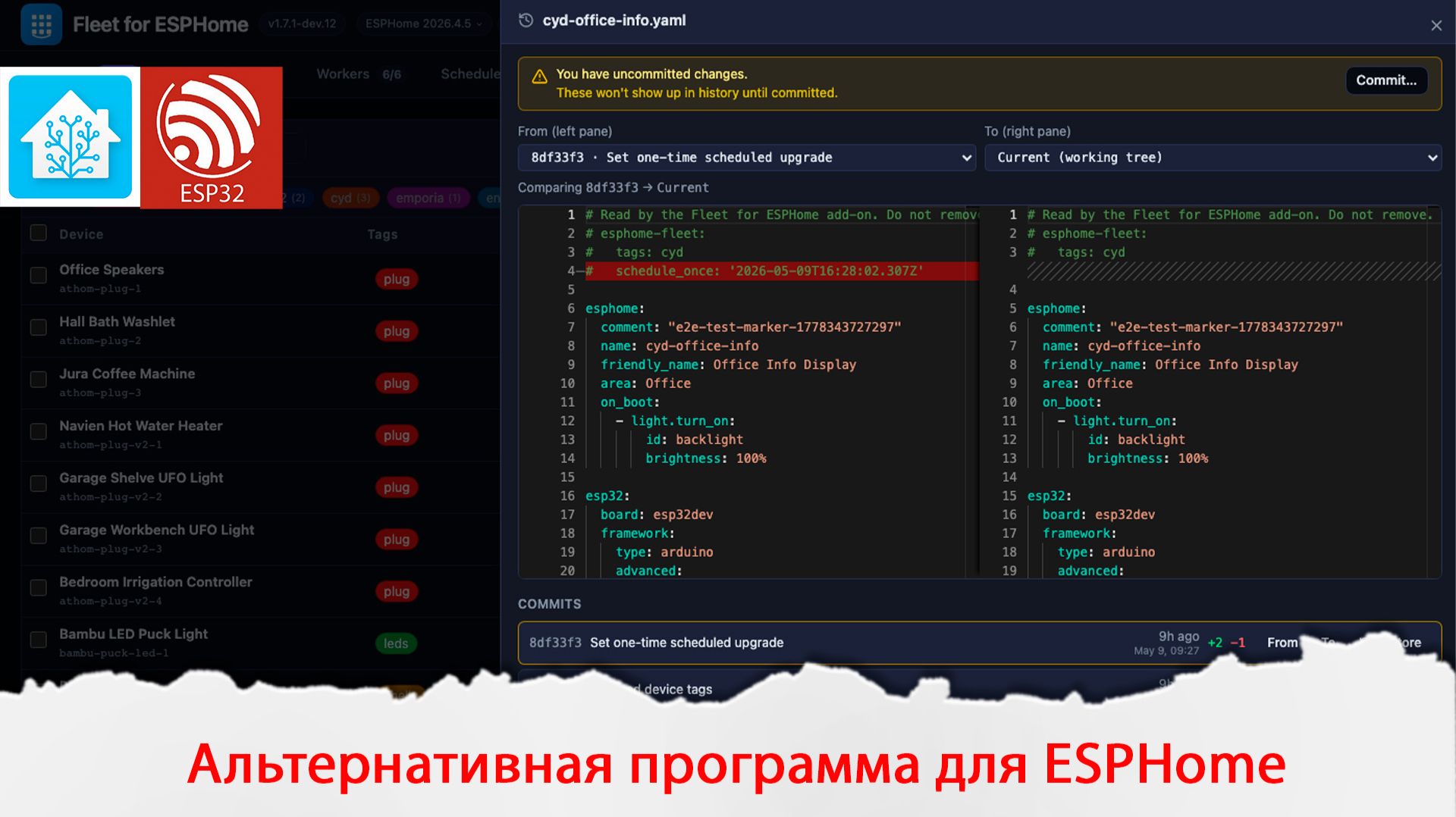Open the Bedroom Irrigation Controller device name
Screen dimensions: 1456x817
[155, 582]
